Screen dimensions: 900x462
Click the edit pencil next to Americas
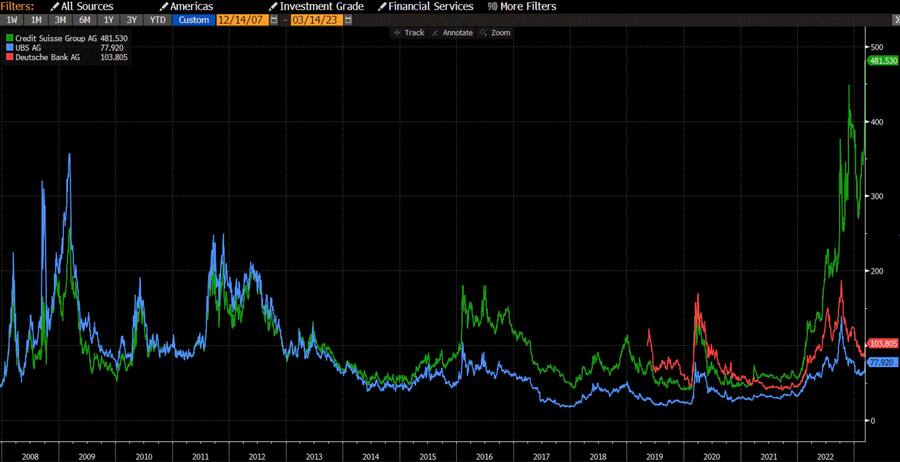(x=165, y=6)
